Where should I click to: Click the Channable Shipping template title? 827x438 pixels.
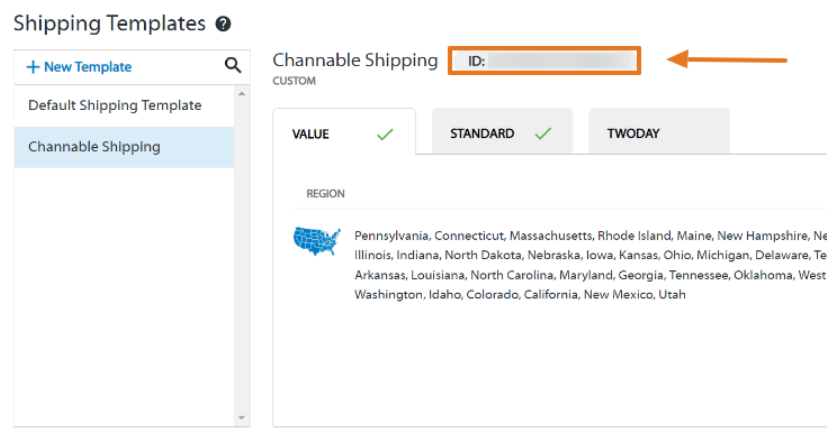click(355, 60)
